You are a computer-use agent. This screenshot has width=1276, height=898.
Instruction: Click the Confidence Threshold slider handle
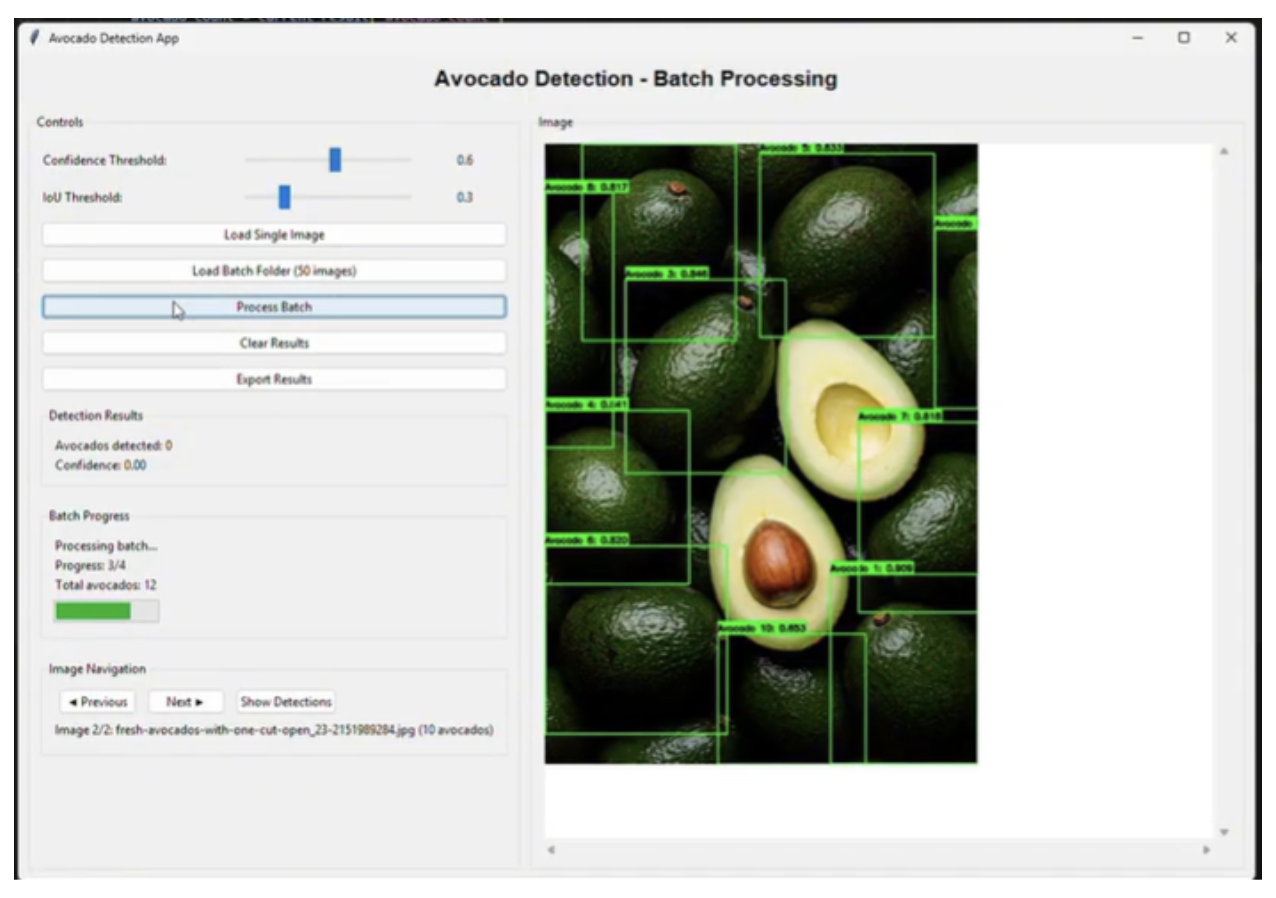[x=335, y=160]
